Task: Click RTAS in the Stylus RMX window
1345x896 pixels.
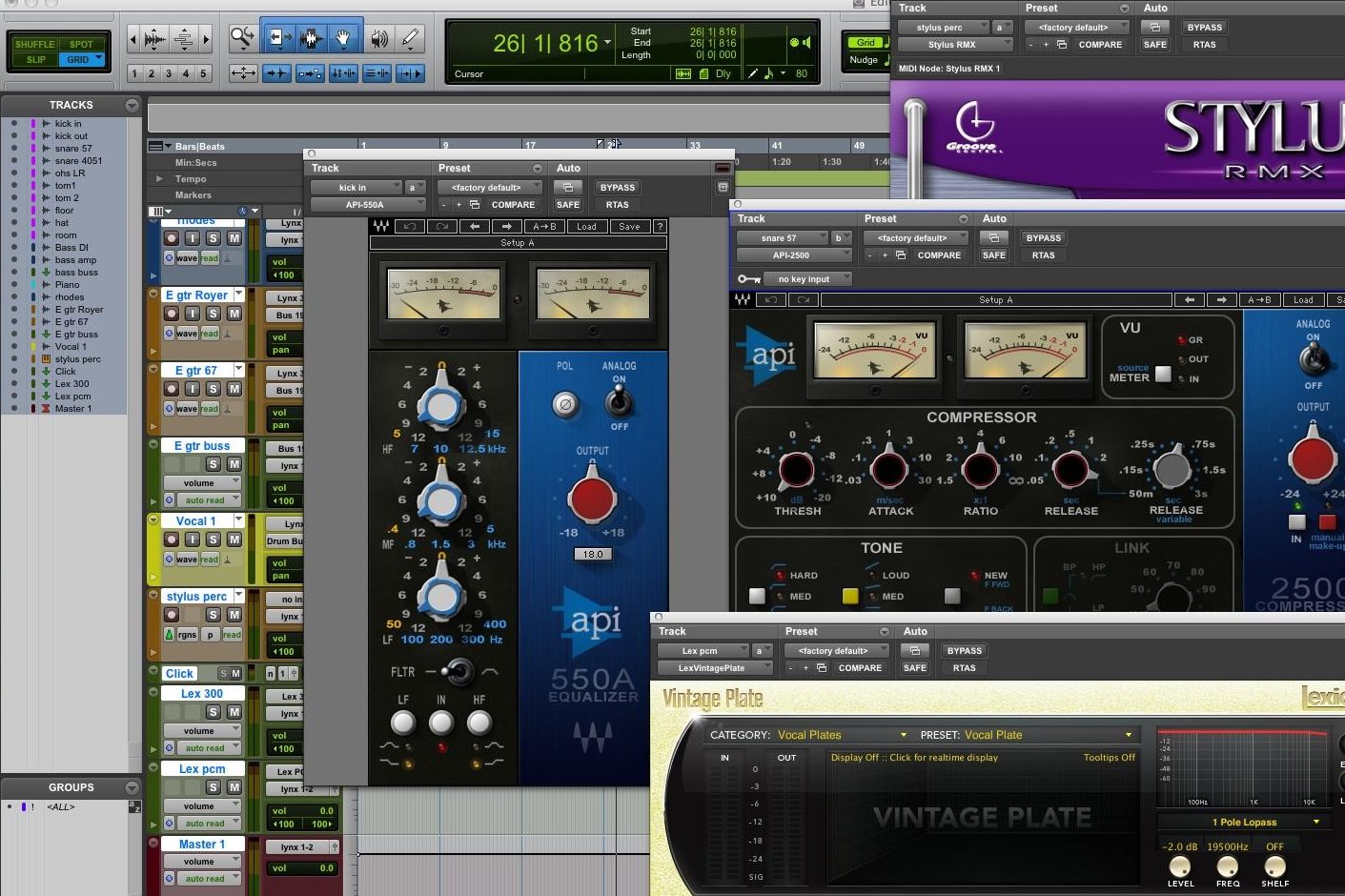Action: (x=1205, y=45)
